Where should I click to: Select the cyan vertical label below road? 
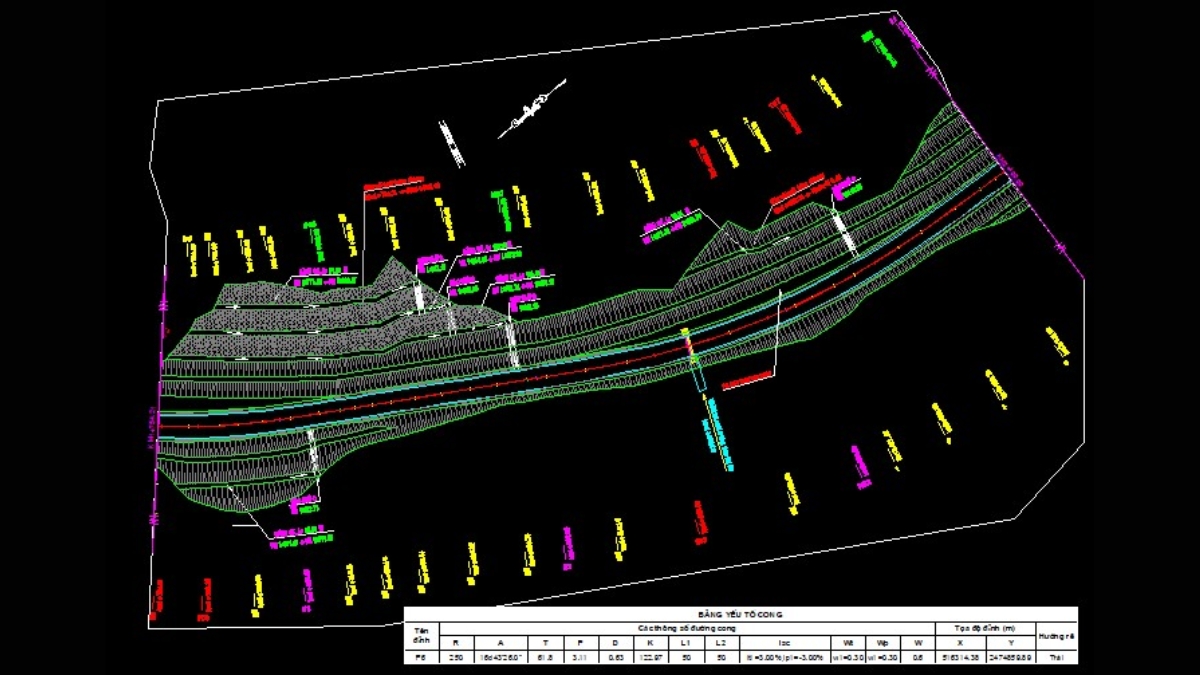(x=720, y=430)
